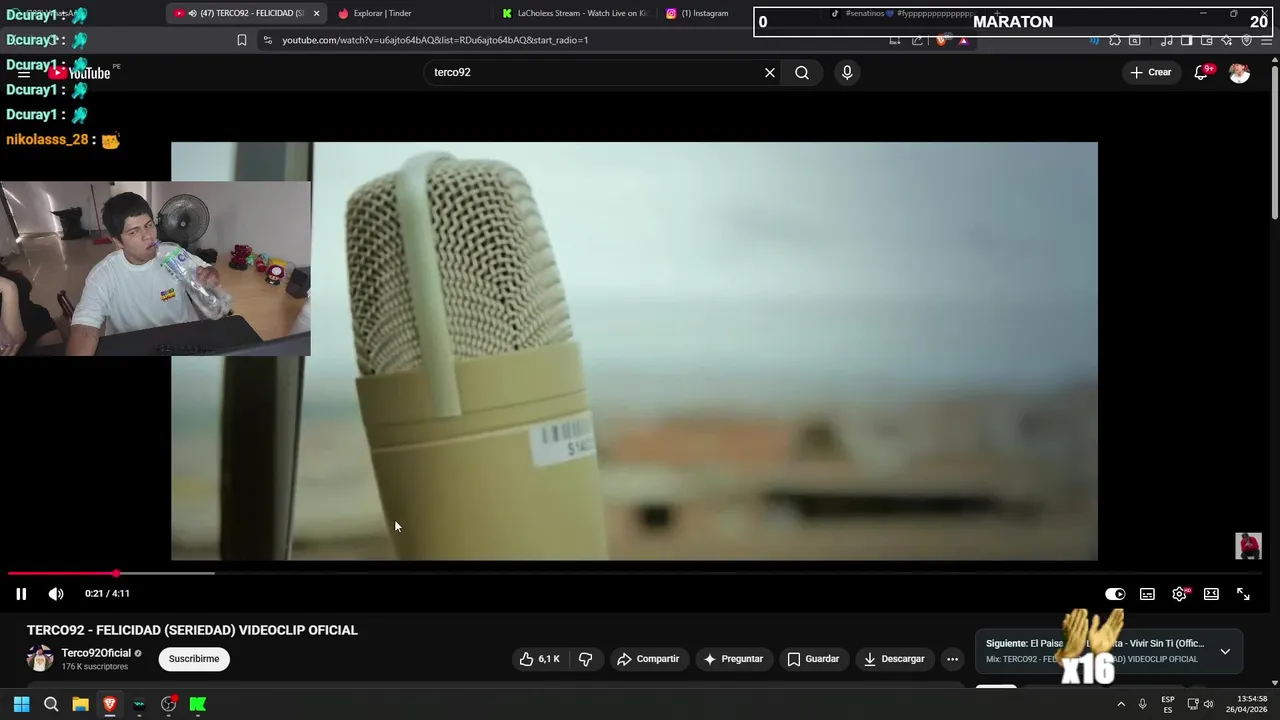Image resolution: width=1280 pixels, height=720 pixels.
Task: Open the music note playlist icon
Action: click(1166, 40)
